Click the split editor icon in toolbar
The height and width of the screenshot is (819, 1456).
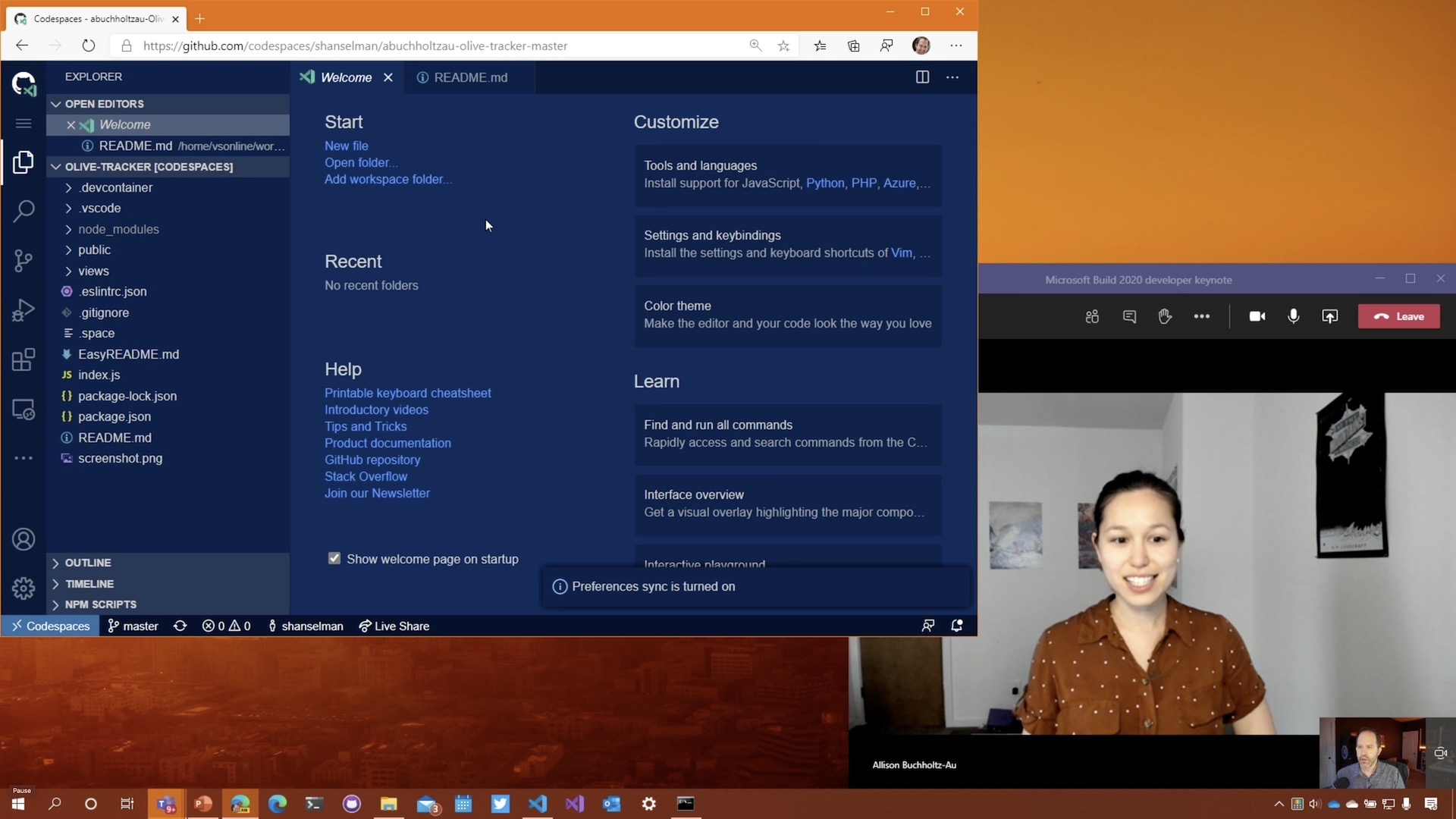[x=922, y=77]
